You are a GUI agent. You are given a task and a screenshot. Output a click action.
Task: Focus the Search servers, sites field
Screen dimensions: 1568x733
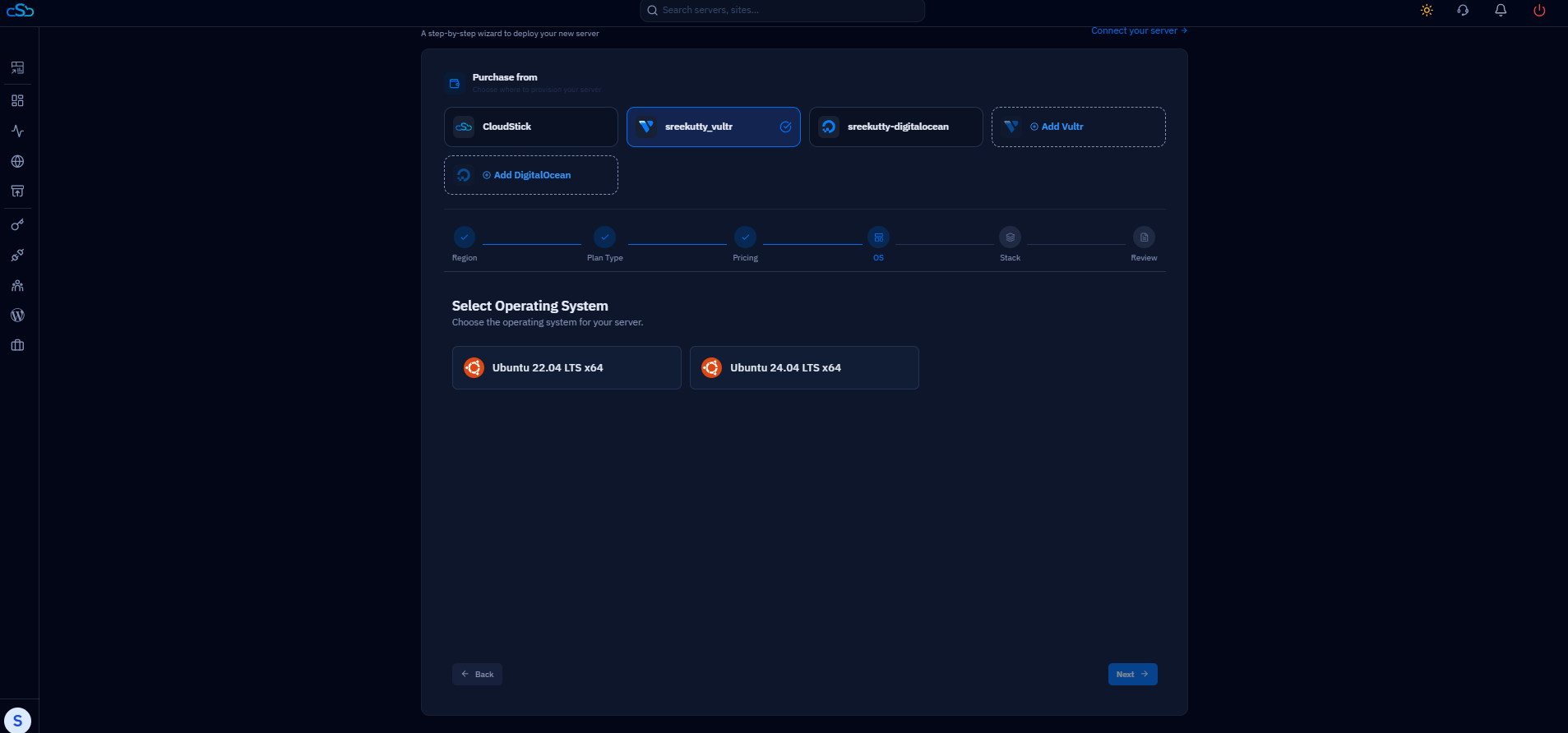click(782, 11)
